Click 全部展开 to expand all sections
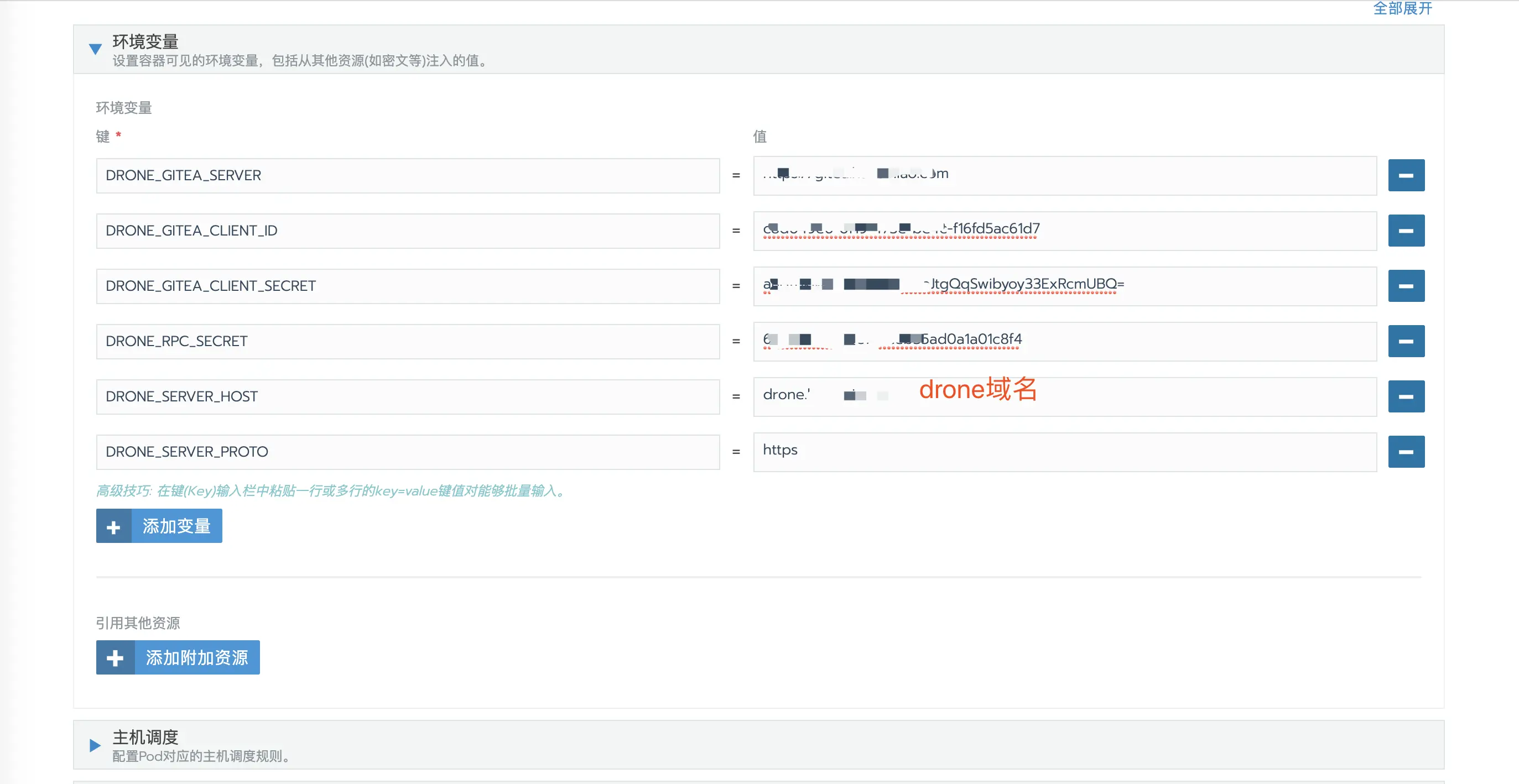1519x784 pixels. [1402, 8]
